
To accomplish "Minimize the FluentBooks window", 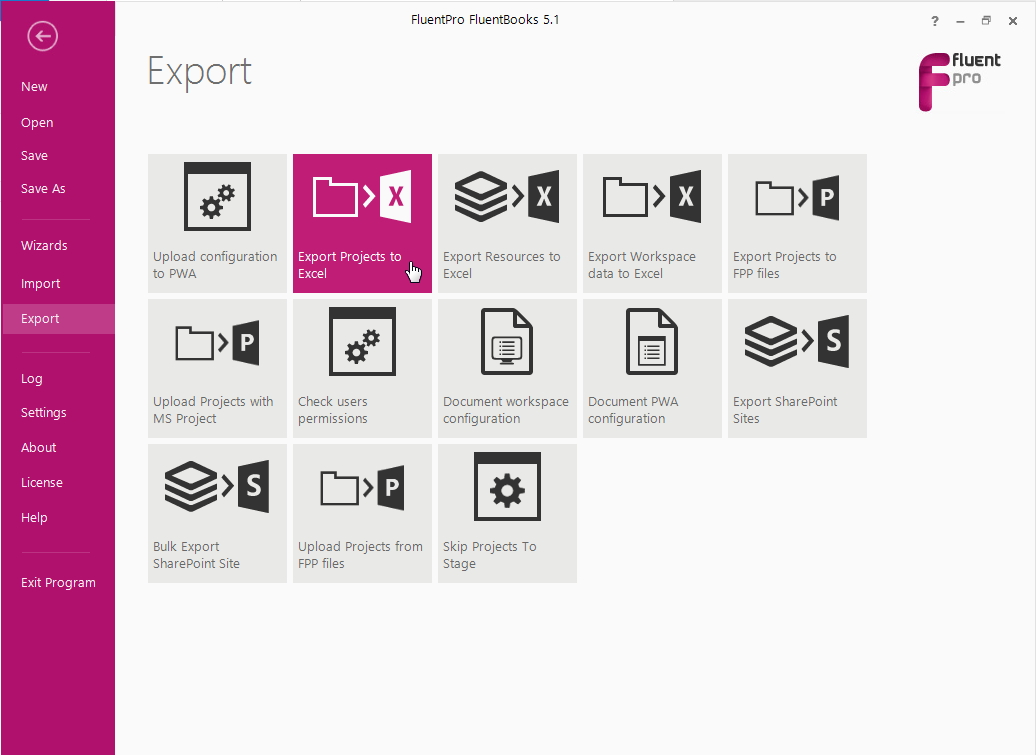I will (x=960, y=21).
